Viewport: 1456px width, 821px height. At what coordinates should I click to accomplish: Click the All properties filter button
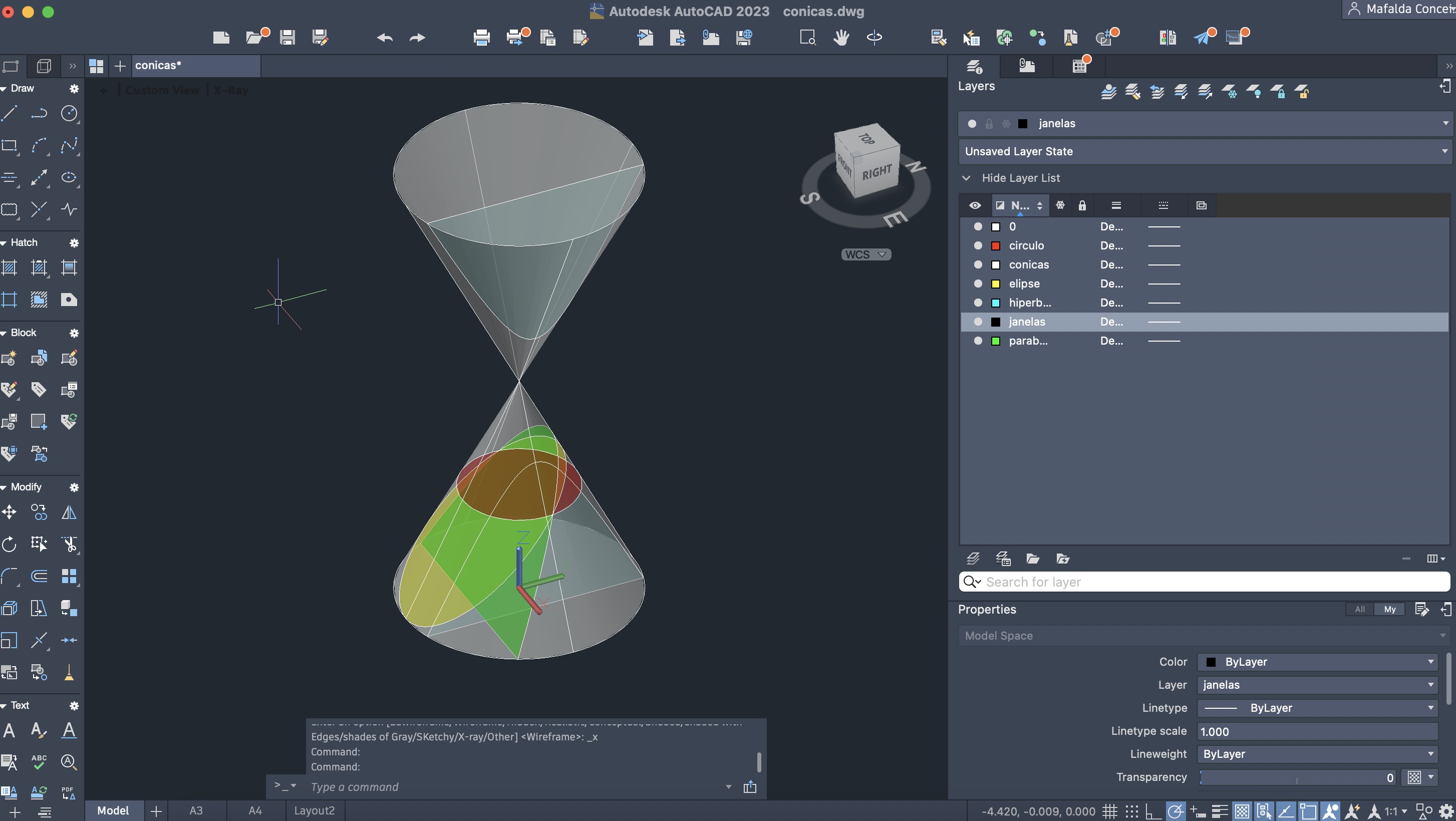click(x=1359, y=609)
